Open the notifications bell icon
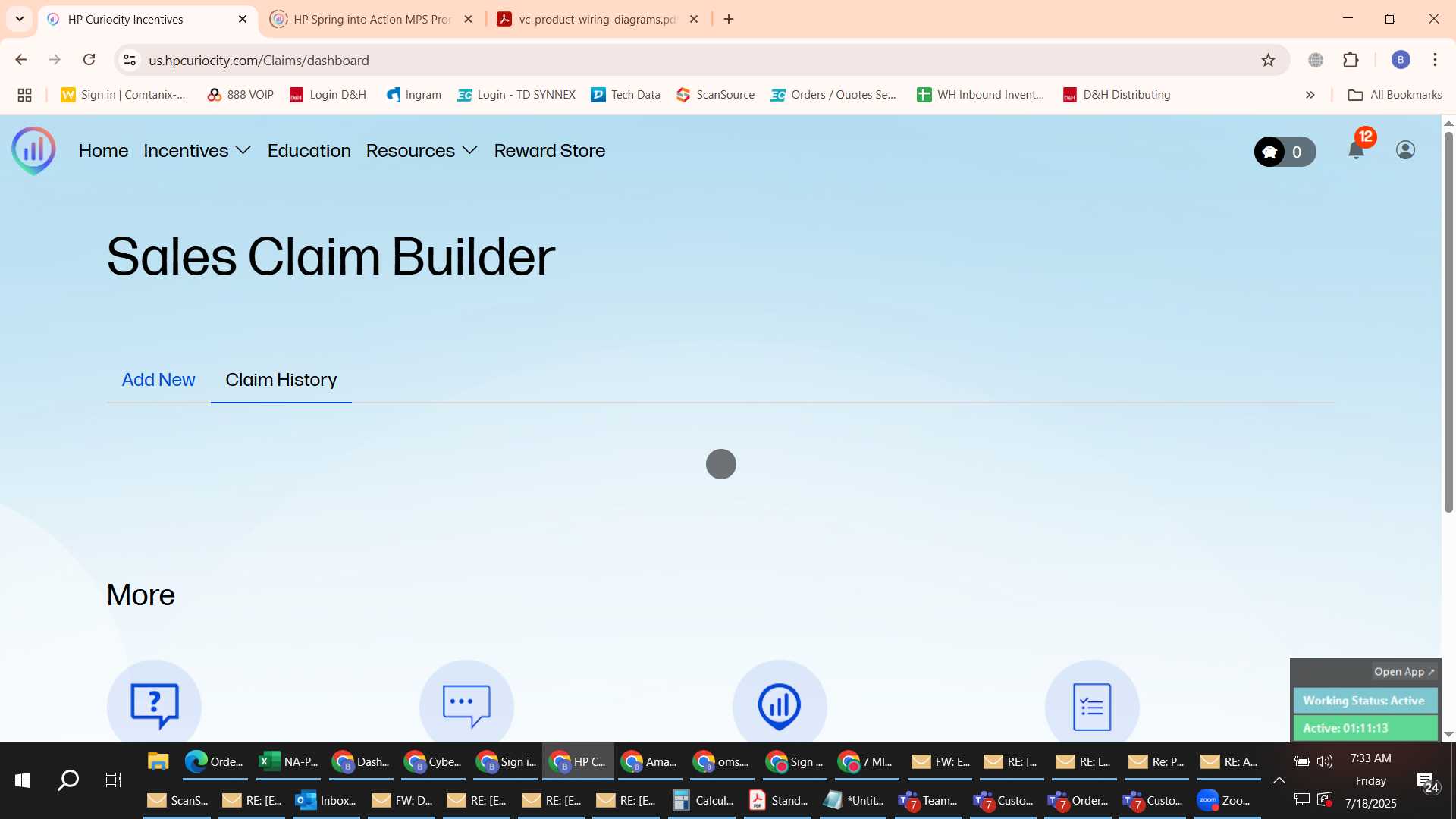1456x819 pixels. (x=1357, y=150)
